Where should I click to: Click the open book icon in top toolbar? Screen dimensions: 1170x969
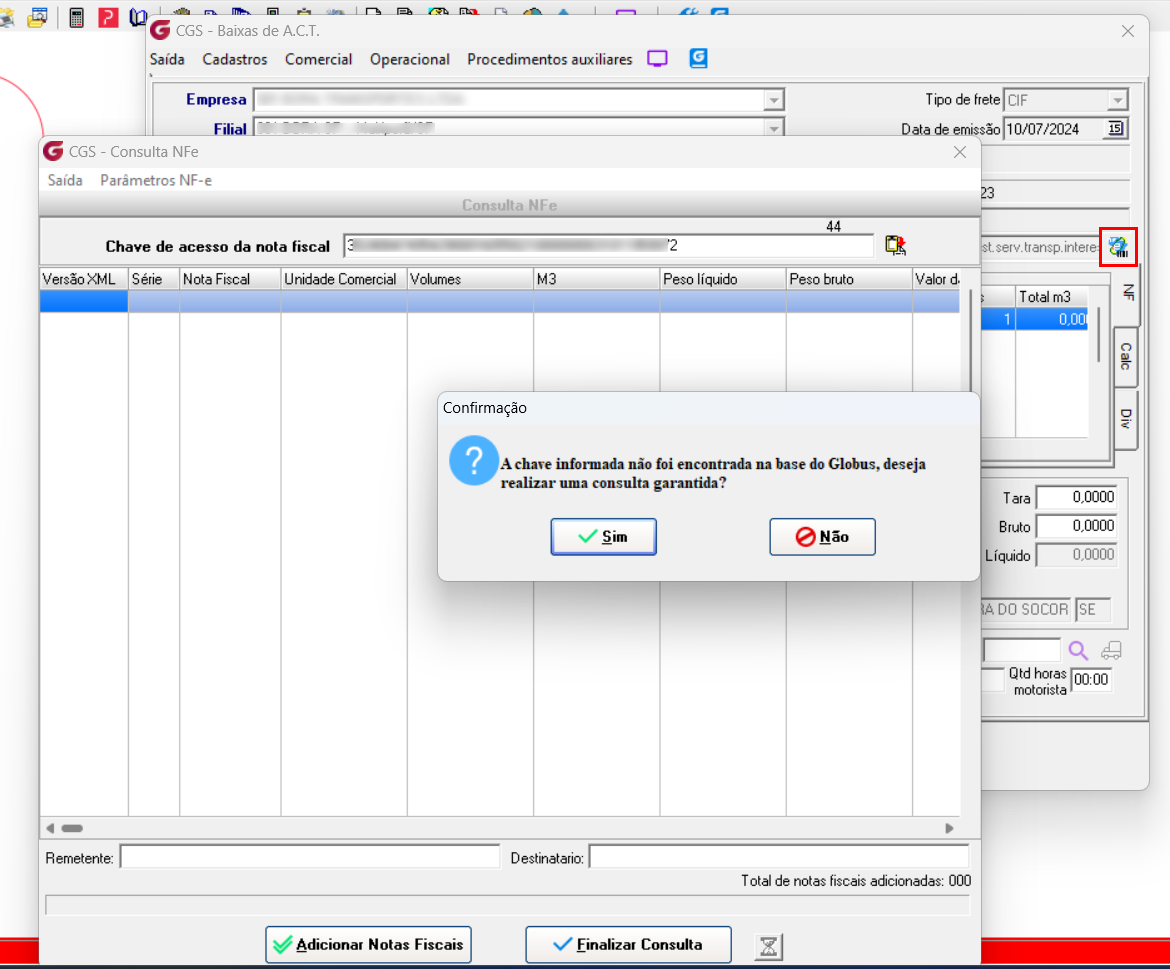(138, 17)
